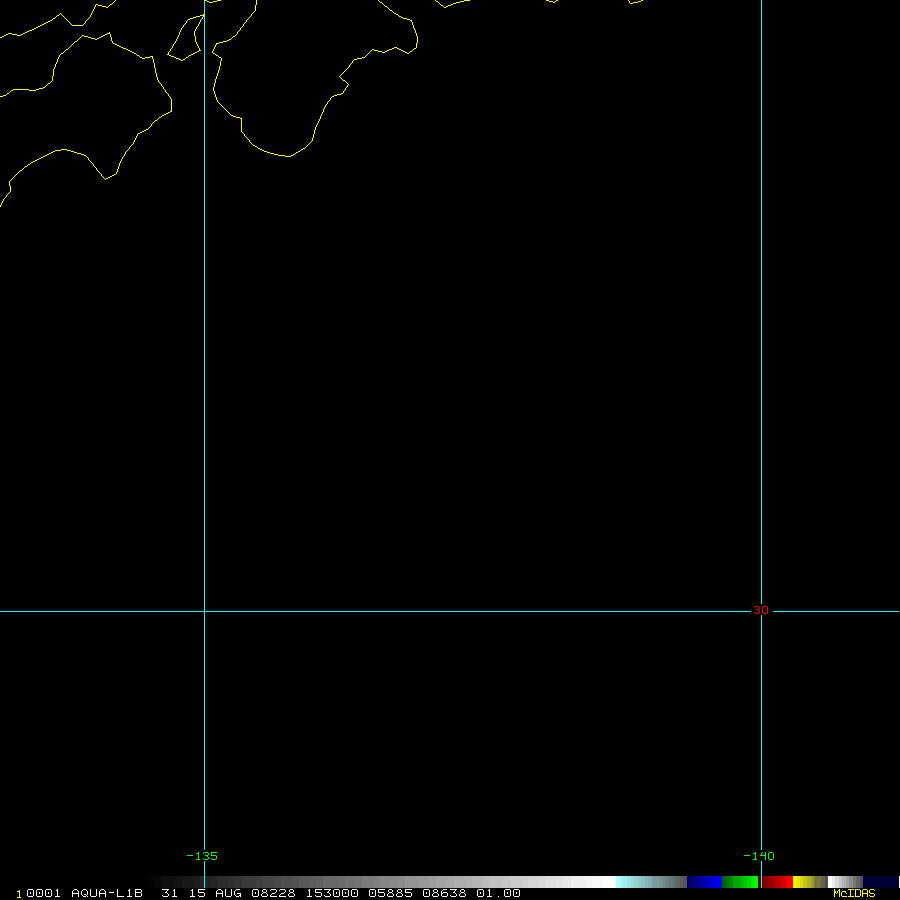Image resolution: width=900 pixels, height=900 pixels.
Task: Click the green -140 longitude label
Action: pos(758,856)
